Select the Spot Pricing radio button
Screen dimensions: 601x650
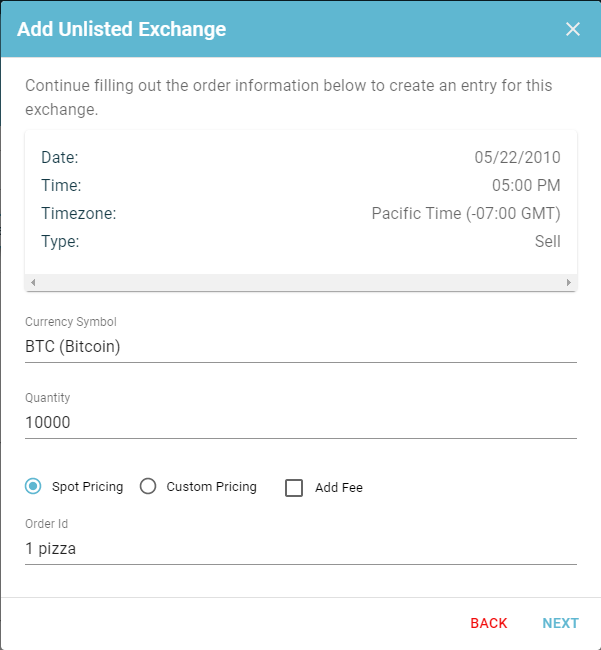coord(33,486)
